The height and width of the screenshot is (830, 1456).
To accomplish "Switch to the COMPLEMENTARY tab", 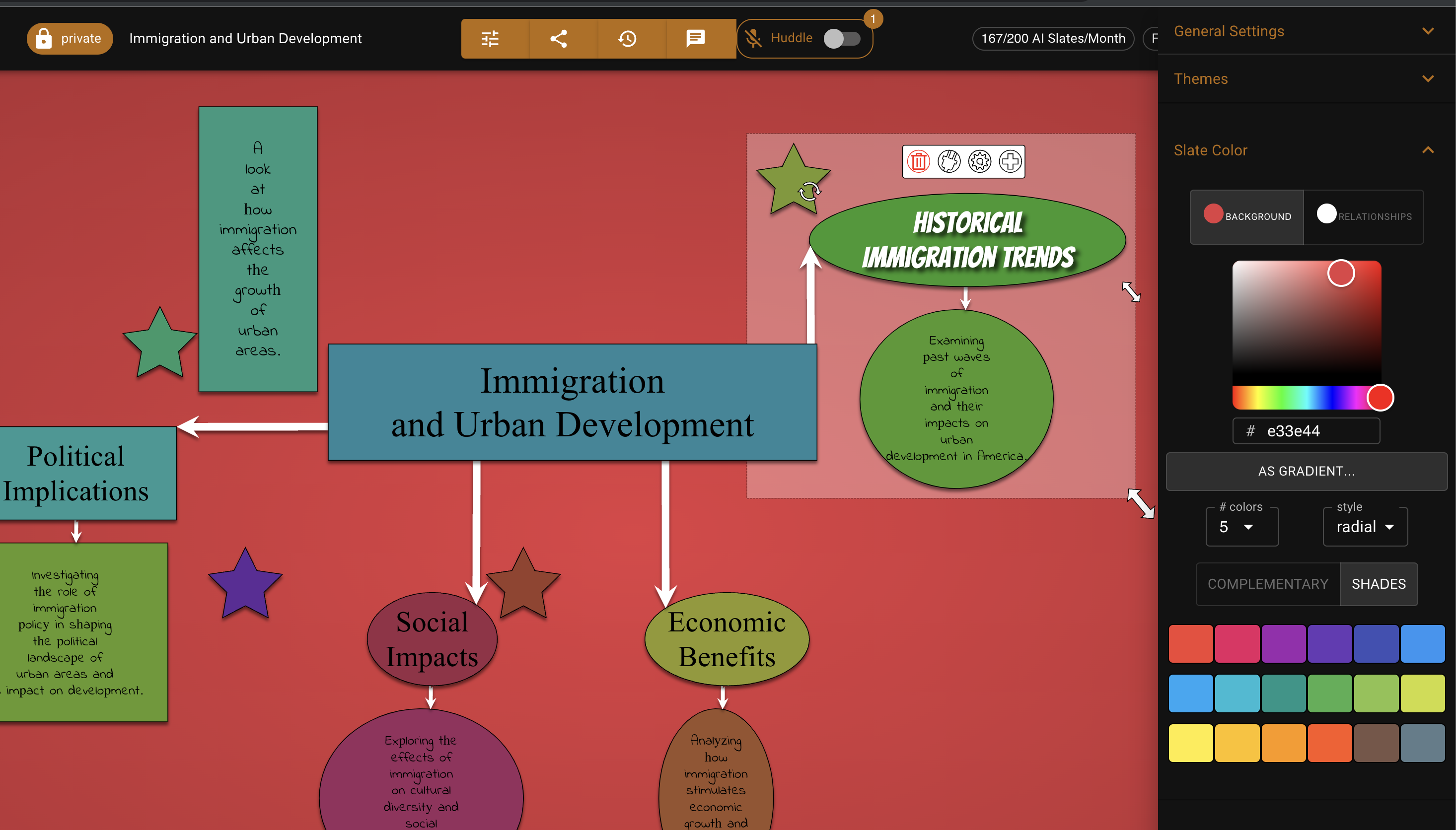I will pos(1268,584).
